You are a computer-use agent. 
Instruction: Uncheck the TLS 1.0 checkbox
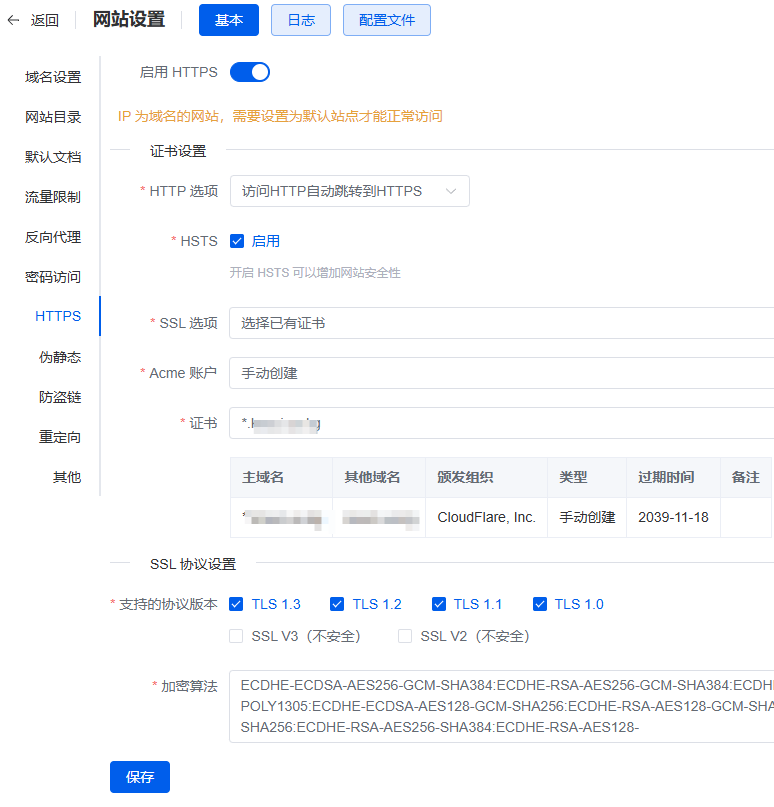click(540, 604)
